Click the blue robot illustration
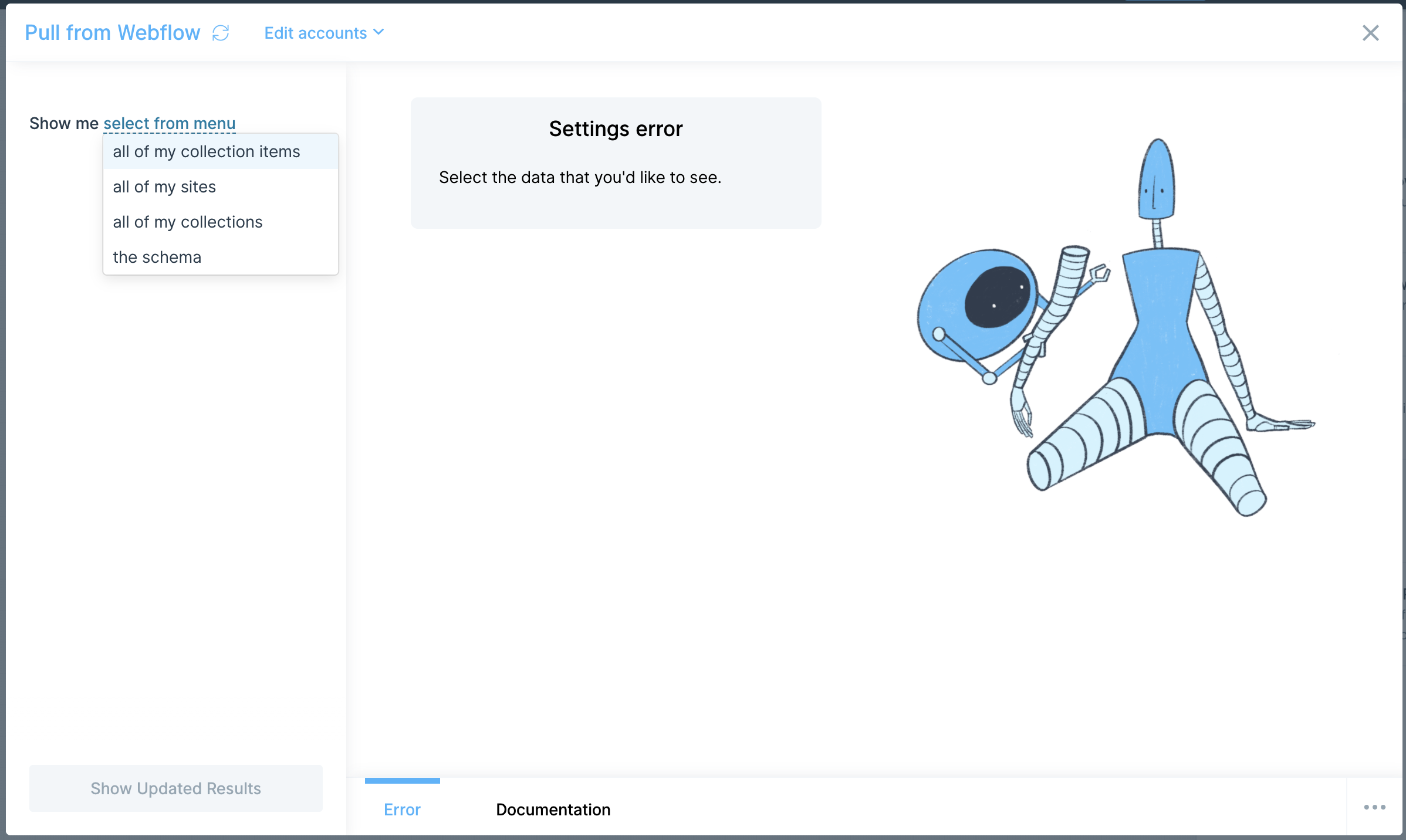 point(1115,328)
